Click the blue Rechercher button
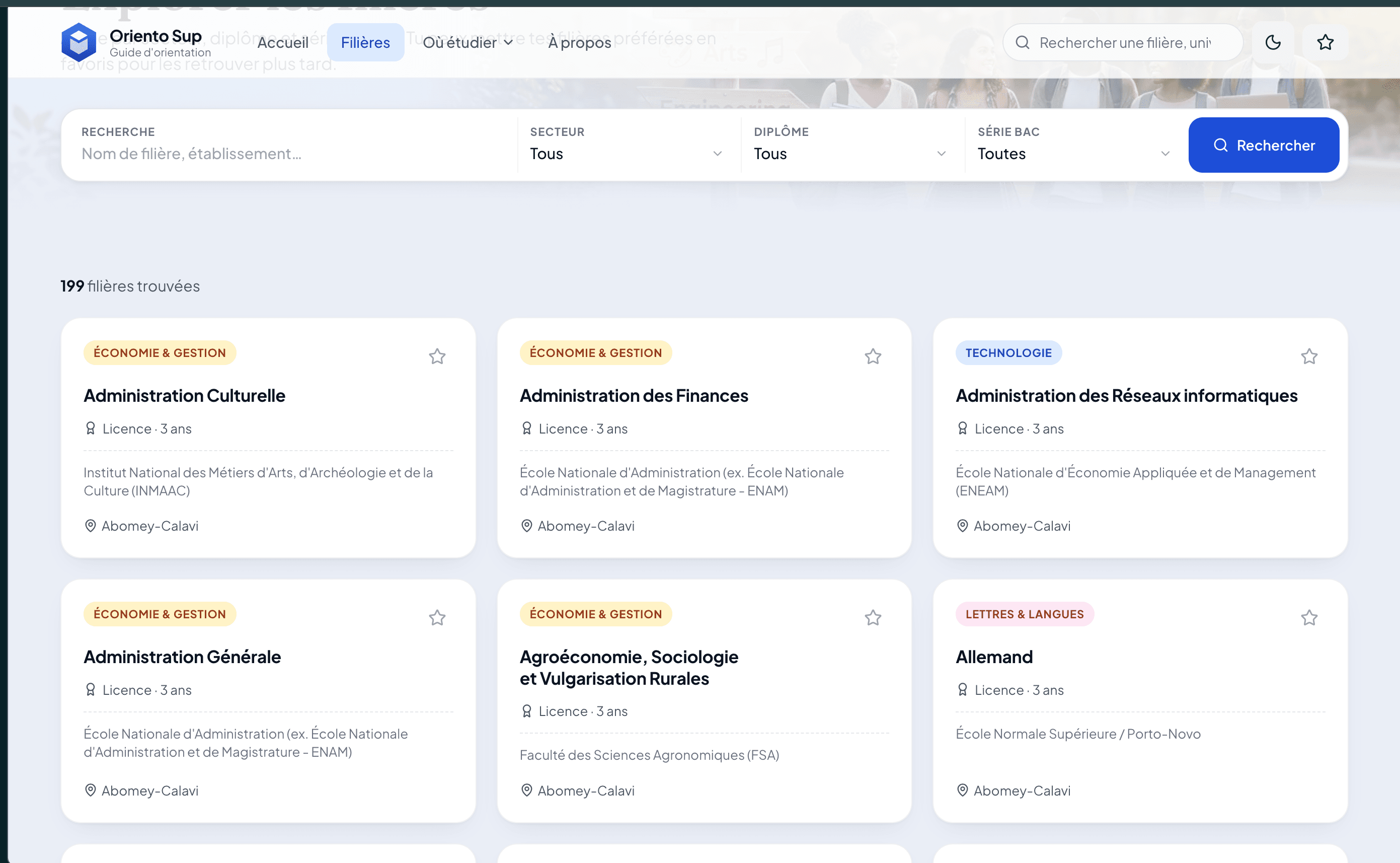This screenshot has height=863, width=1400. coord(1264,145)
